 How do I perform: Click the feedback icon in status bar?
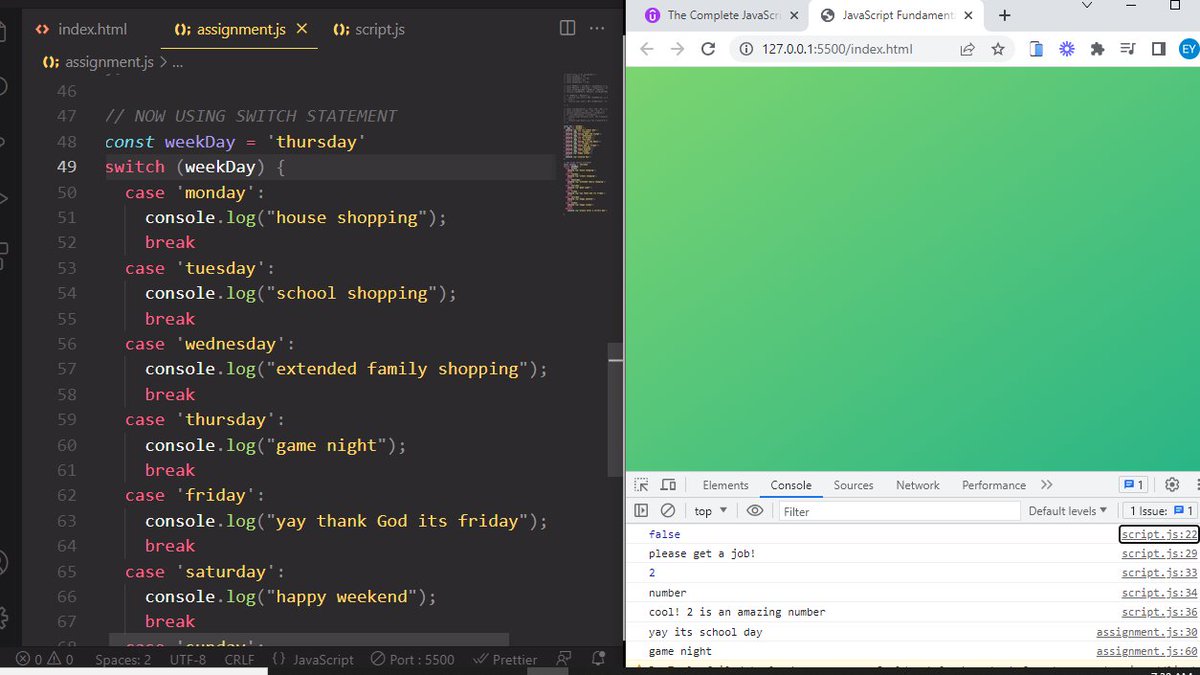tap(565, 659)
